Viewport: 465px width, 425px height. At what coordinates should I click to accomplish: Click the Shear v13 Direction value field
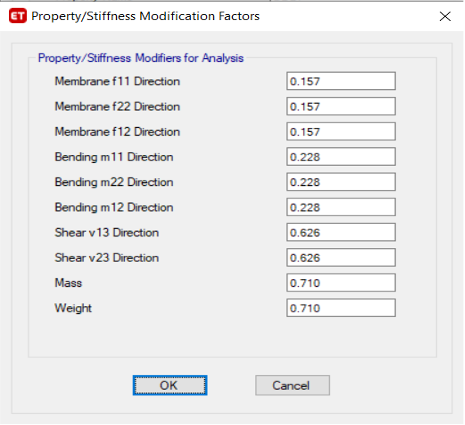point(341,232)
